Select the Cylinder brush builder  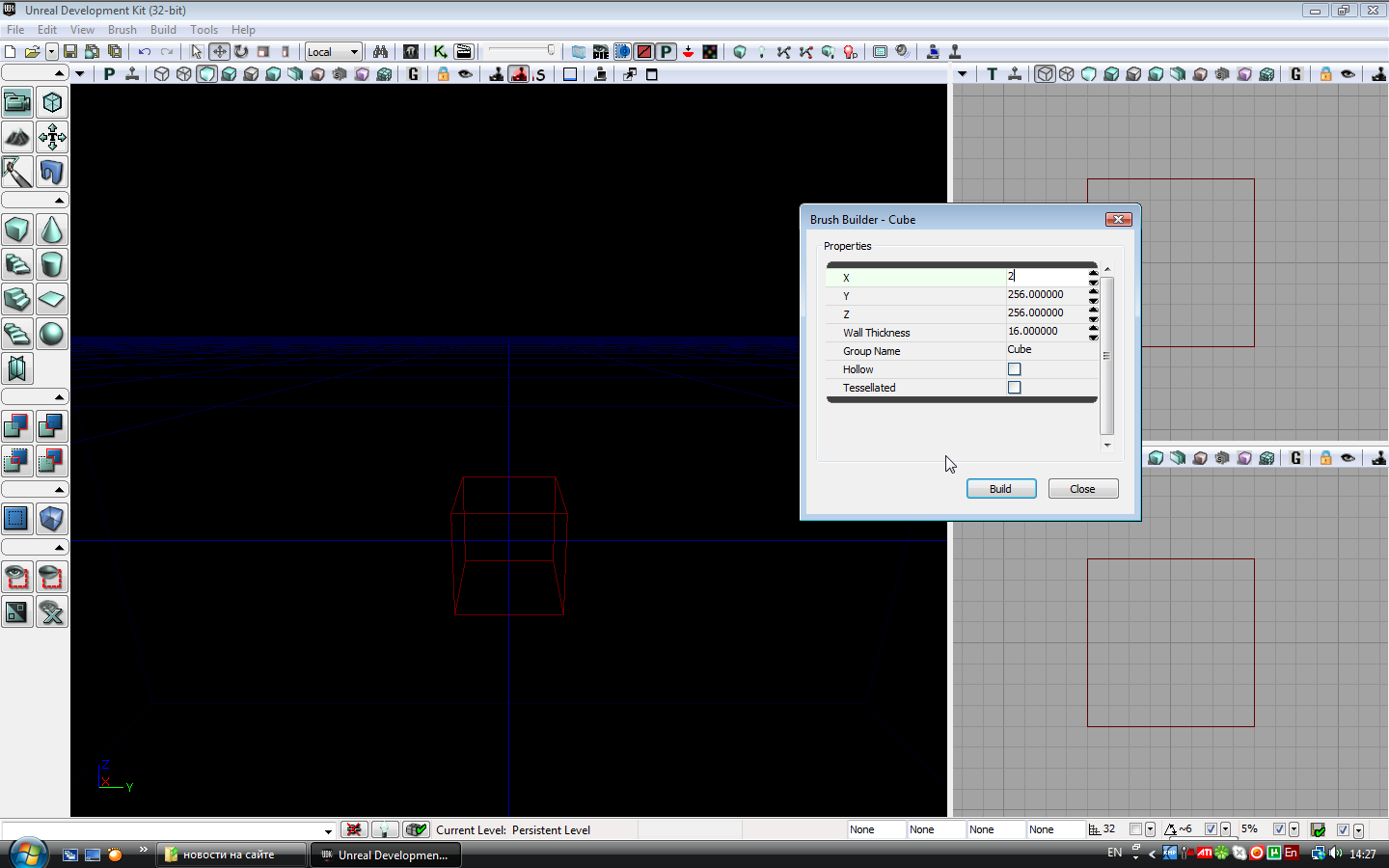(52, 264)
